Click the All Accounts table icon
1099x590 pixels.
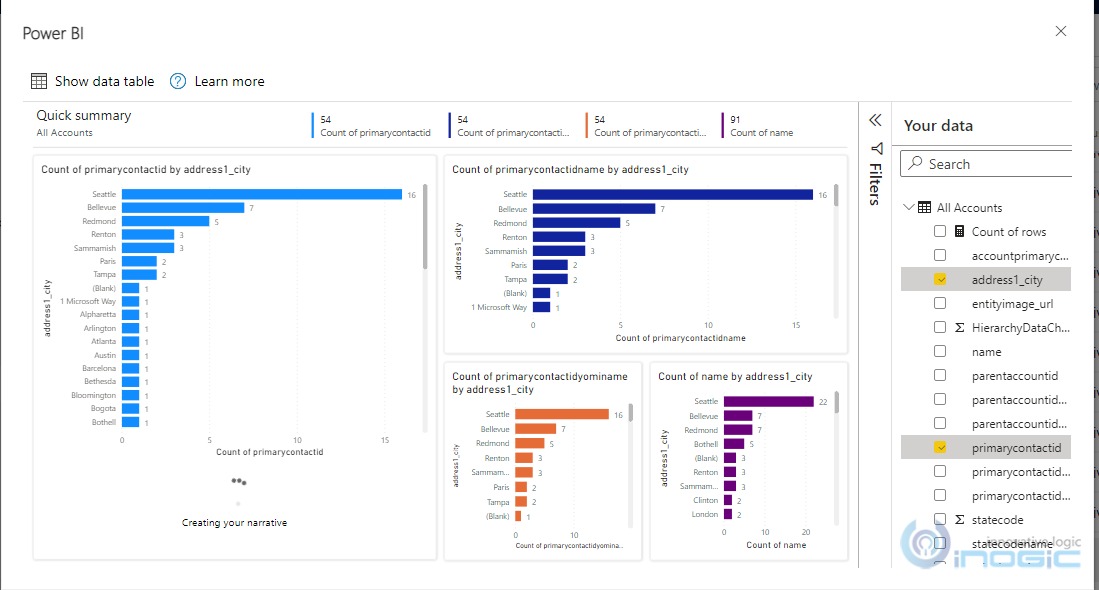925,208
